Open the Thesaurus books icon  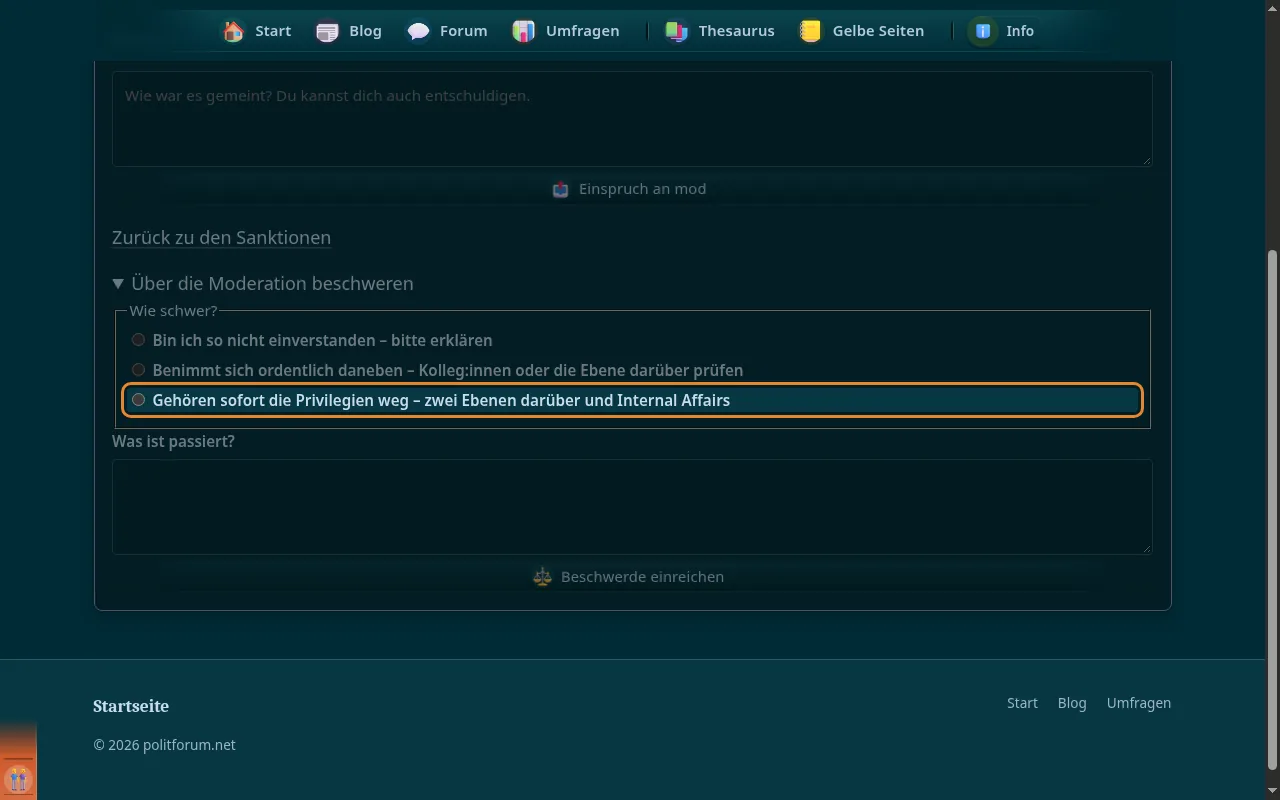[x=677, y=31]
